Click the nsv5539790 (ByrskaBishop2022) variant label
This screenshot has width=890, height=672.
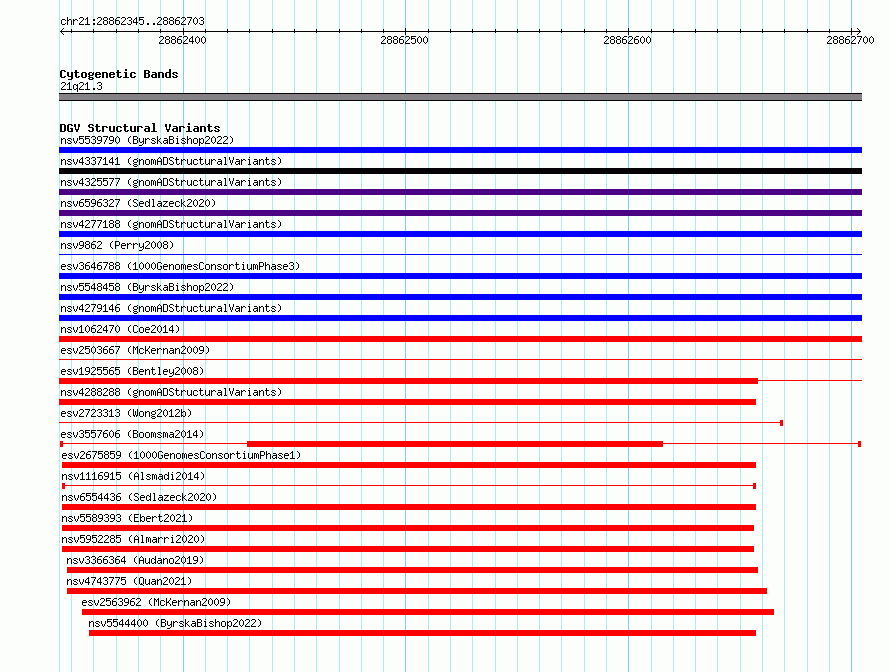pyautogui.click(x=147, y=140)
